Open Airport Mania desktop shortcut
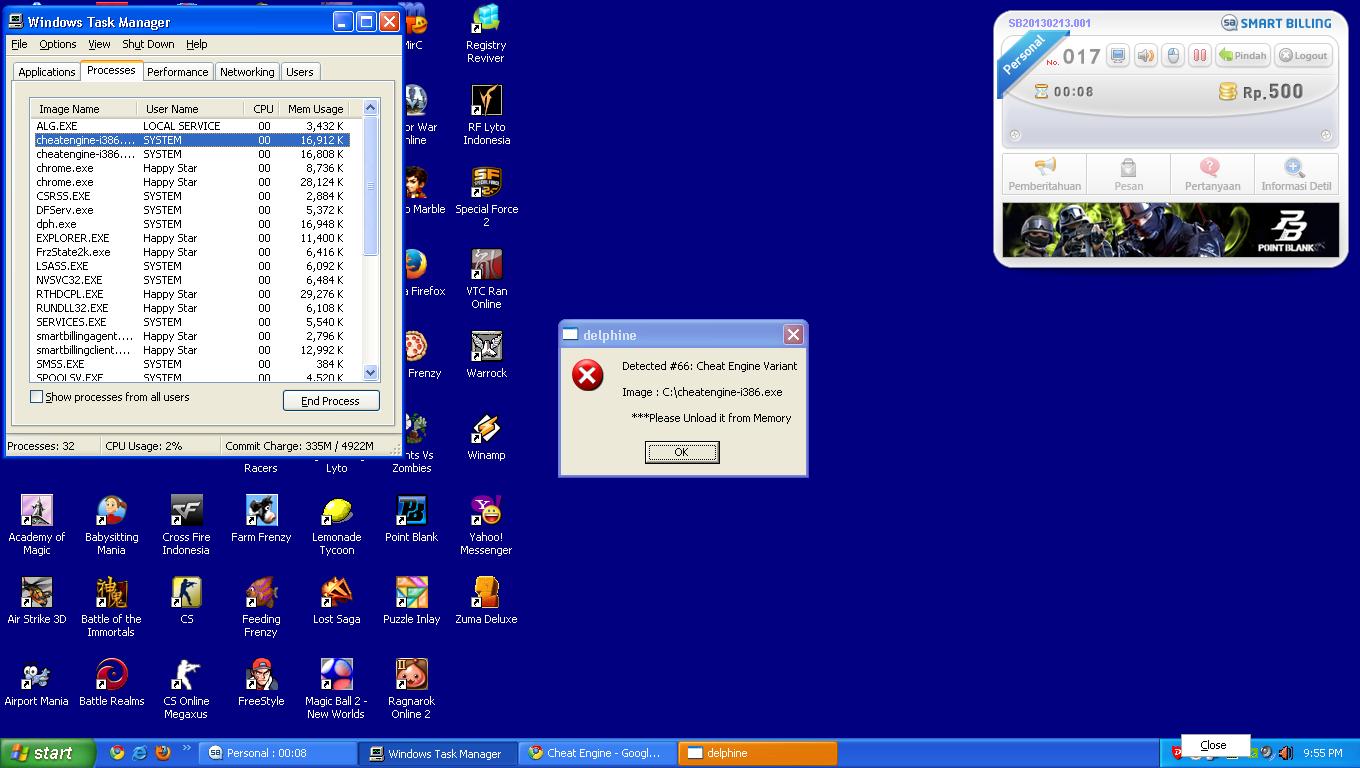 coord(37,683)
